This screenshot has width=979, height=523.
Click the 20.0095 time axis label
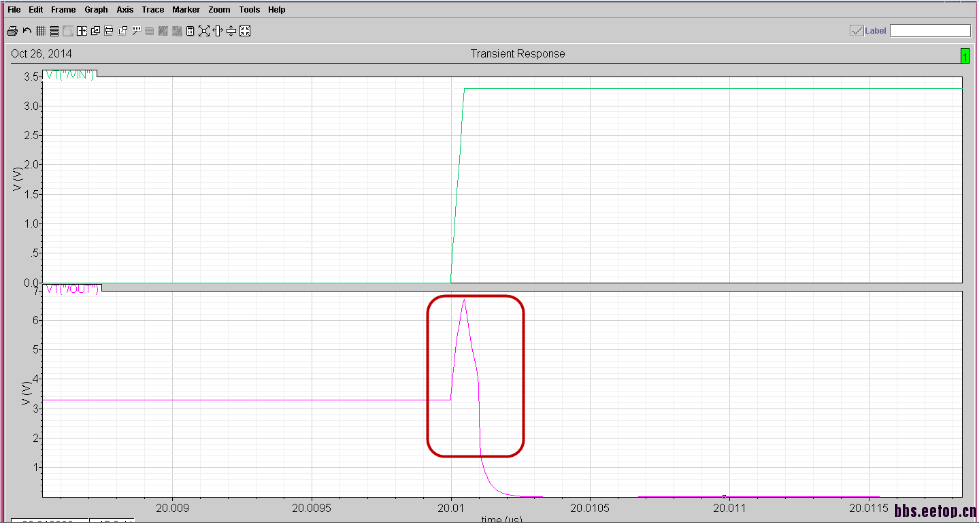click(311, 508)
